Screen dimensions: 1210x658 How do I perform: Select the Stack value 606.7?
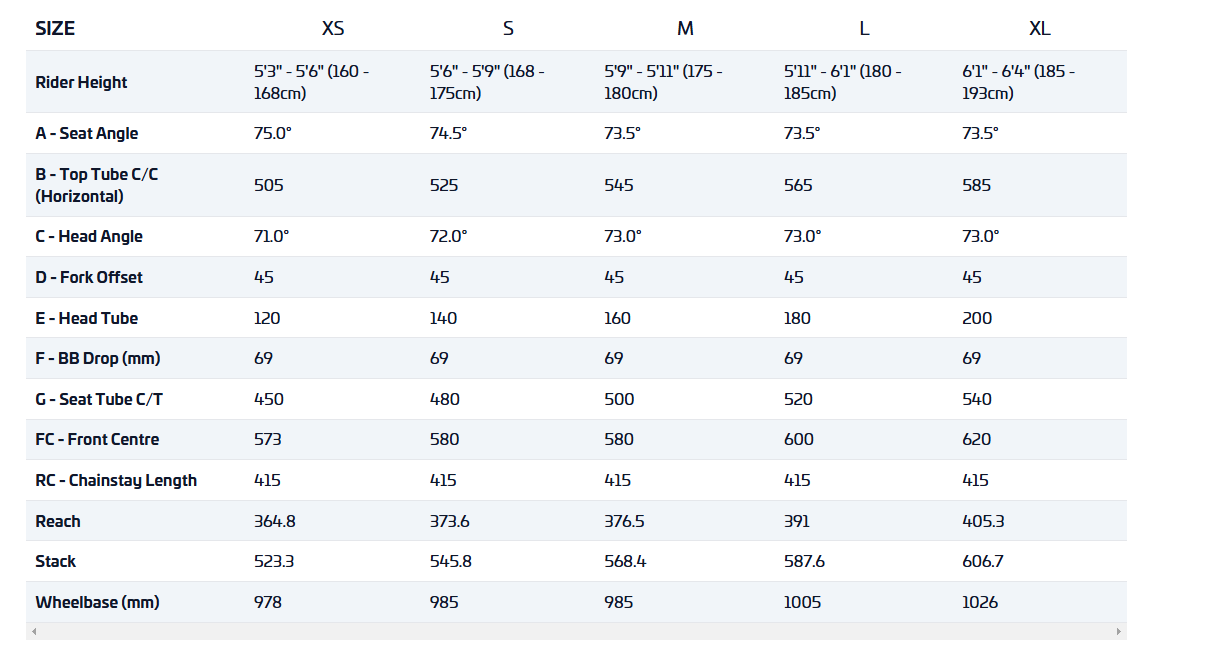click(983, 561)
